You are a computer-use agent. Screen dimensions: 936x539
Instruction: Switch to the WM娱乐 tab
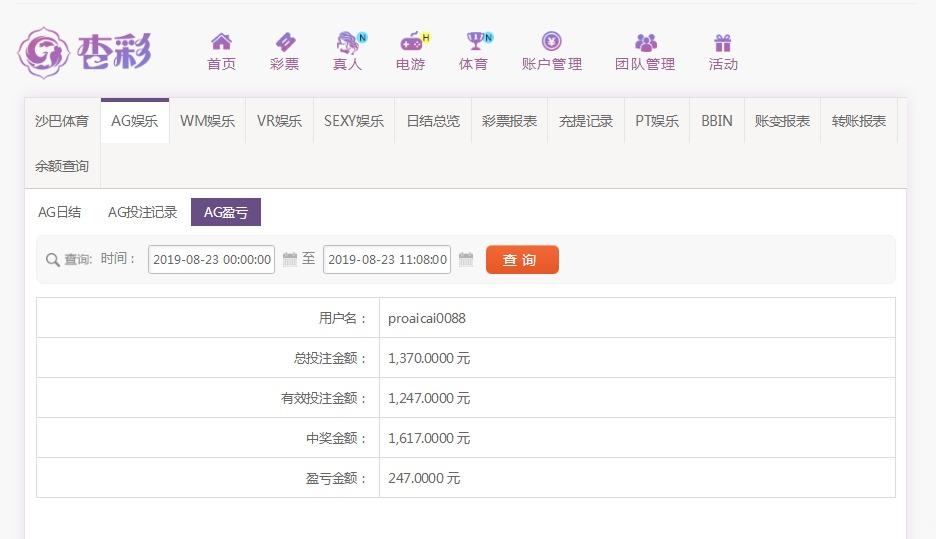207,121
